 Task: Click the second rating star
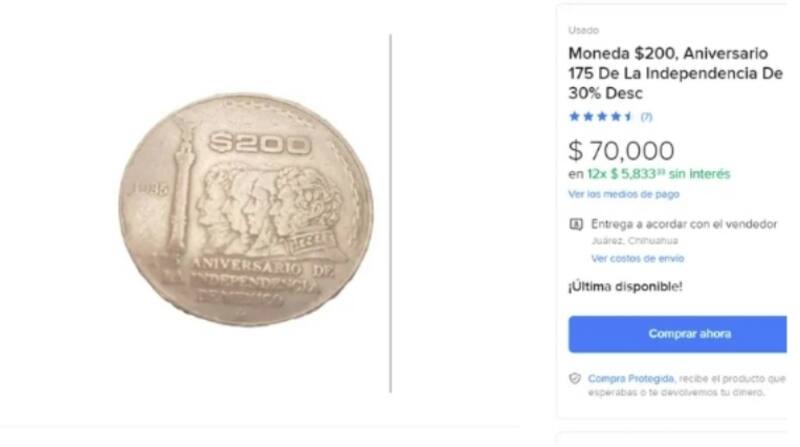(x=587, y=117)
